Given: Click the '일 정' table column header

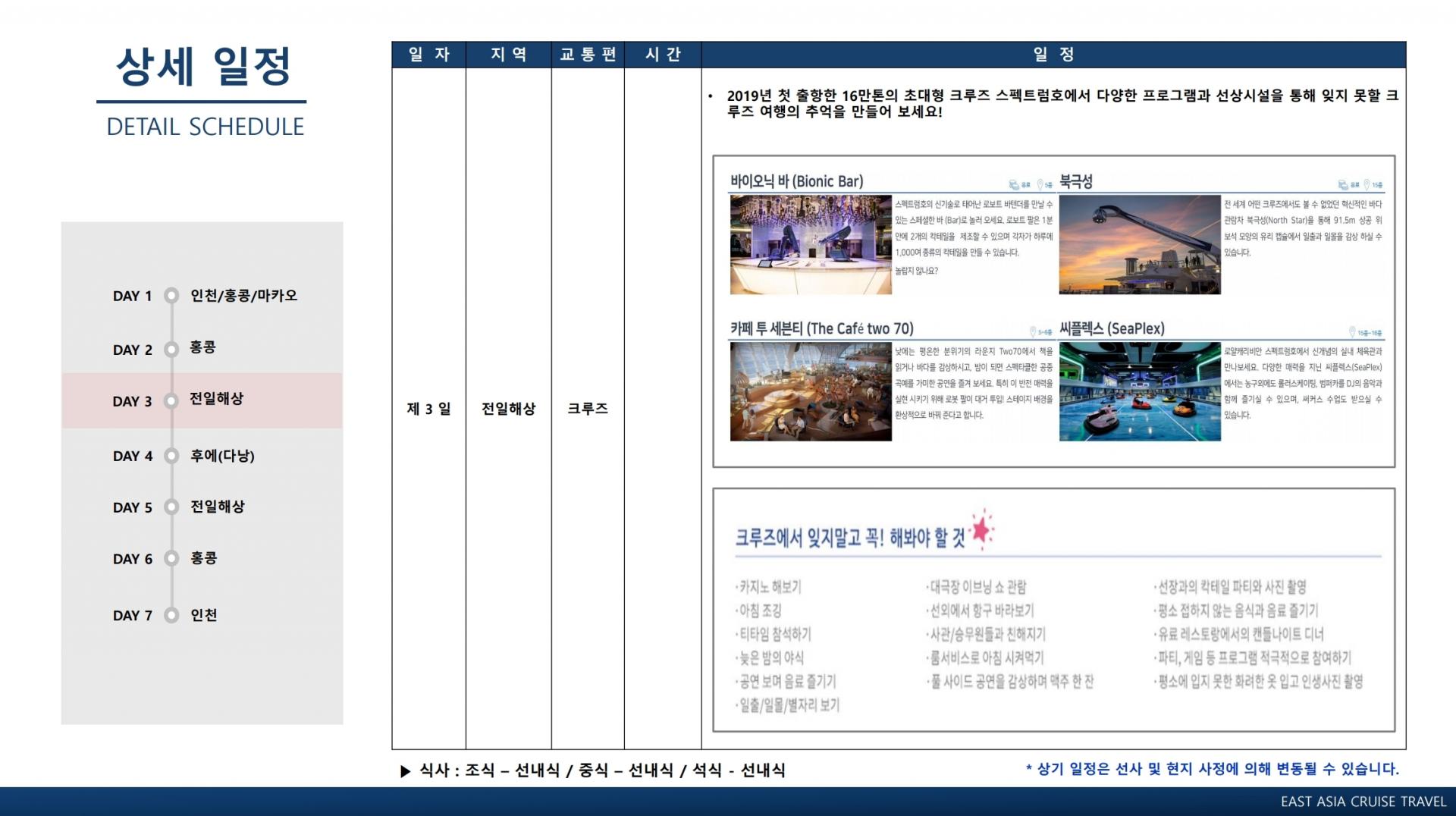Looking at the screenshot, I should 1054,55.
